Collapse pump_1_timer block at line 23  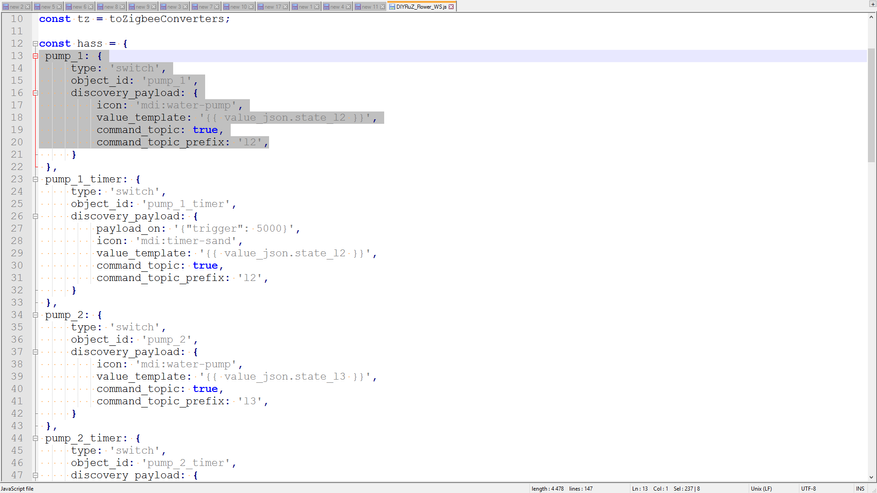coord(35,180)
